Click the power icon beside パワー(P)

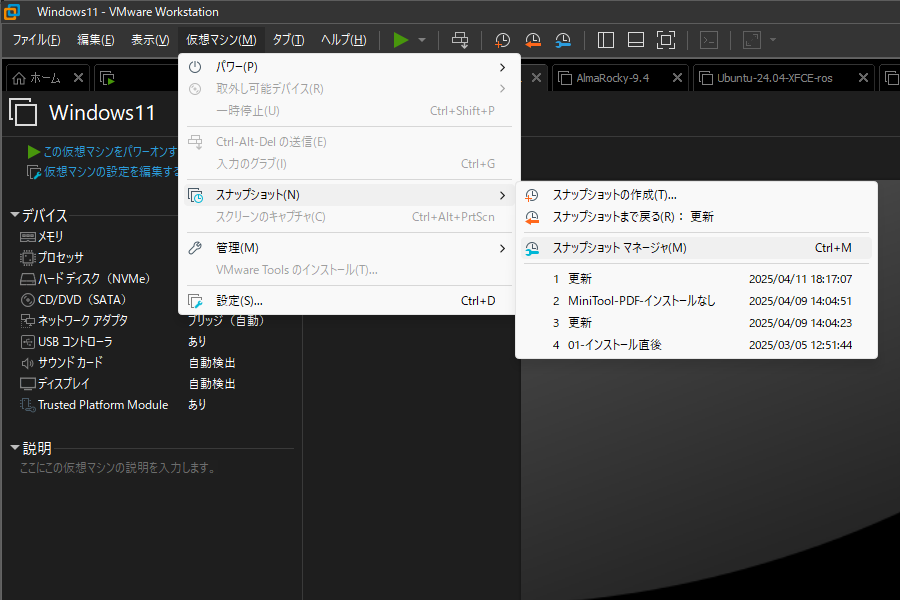click(195, 67)
